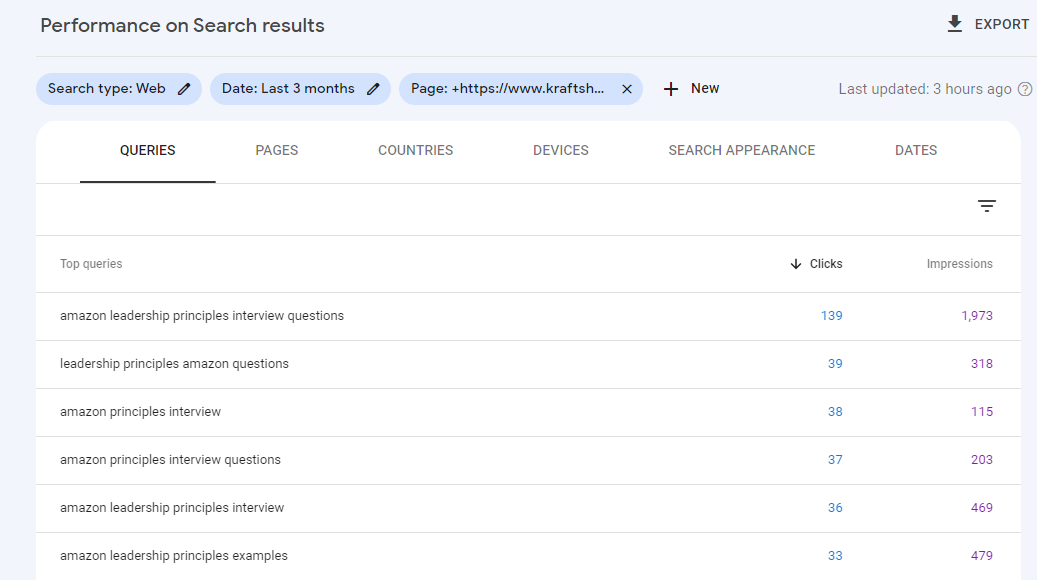Click the 469 impressions value
This screenshot has width=1037, height=580.
tap(981, 508)
